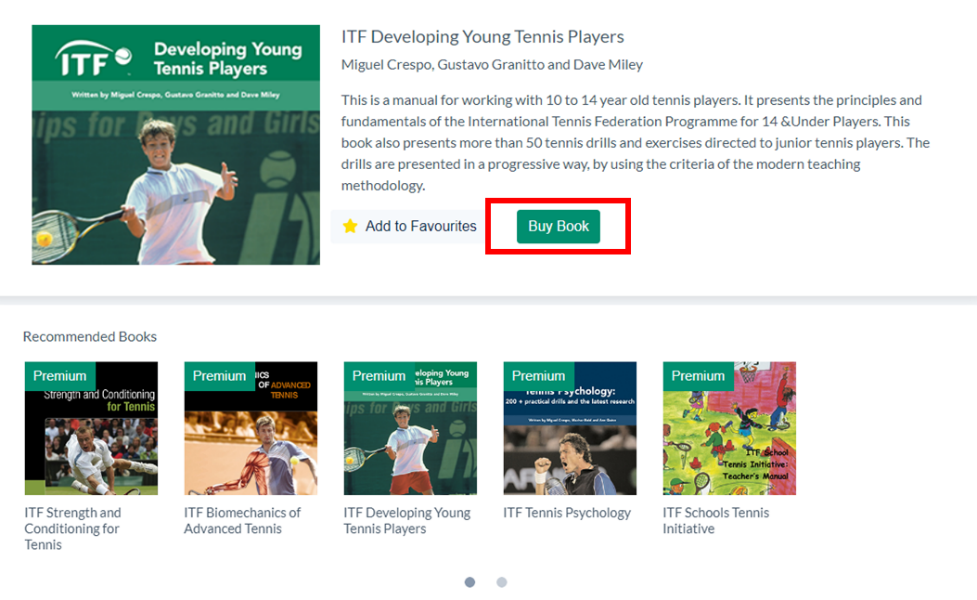Add book to favourites with star button
This screenshot has height=600, width=977.
409,226
